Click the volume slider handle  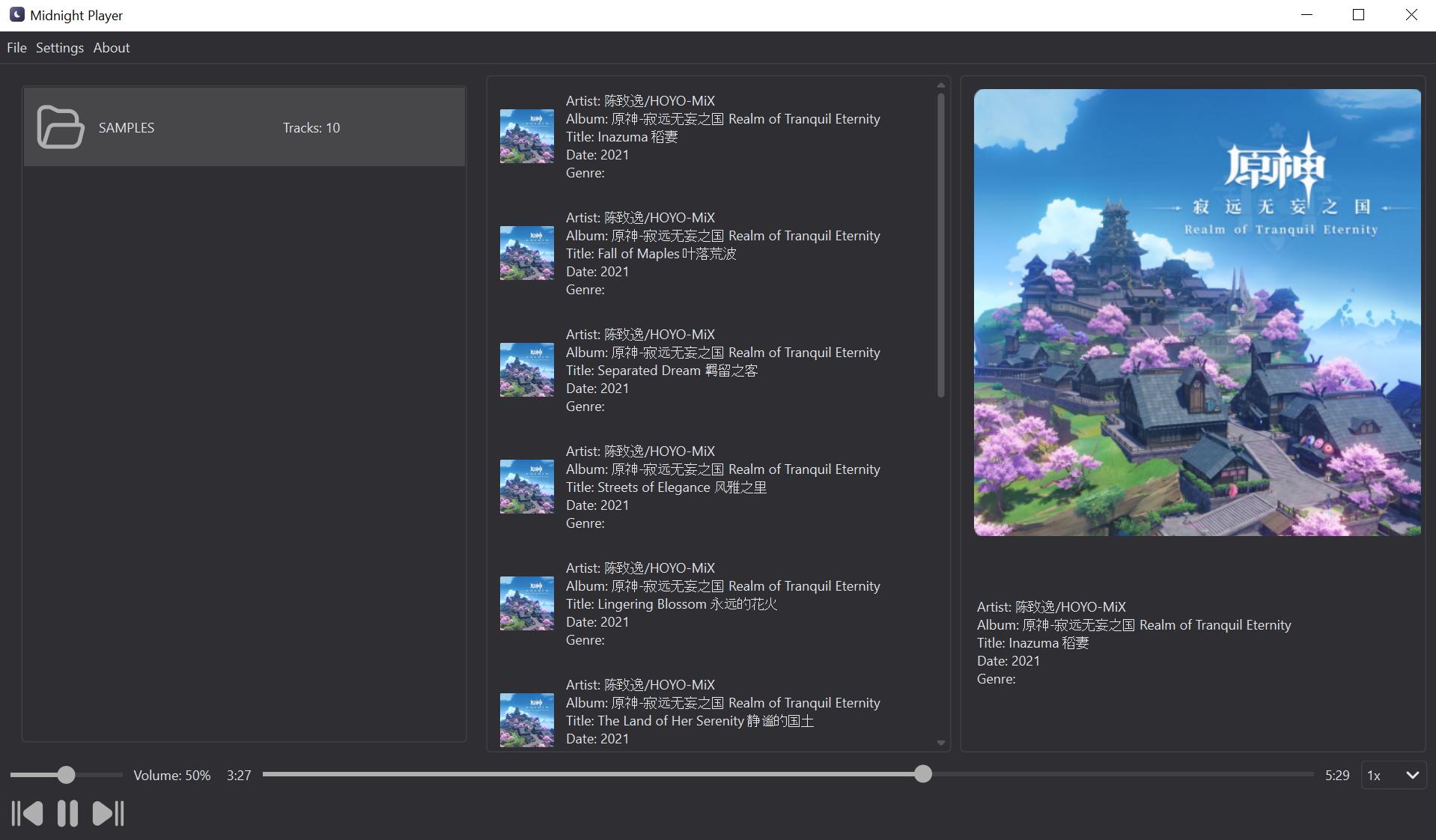coord(66,775)
